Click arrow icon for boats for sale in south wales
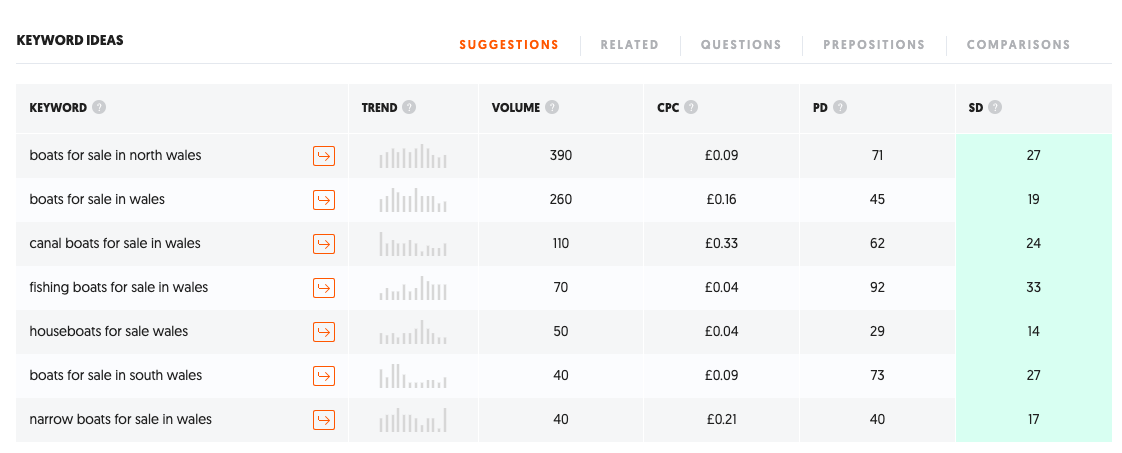 (x=323, y=376)
